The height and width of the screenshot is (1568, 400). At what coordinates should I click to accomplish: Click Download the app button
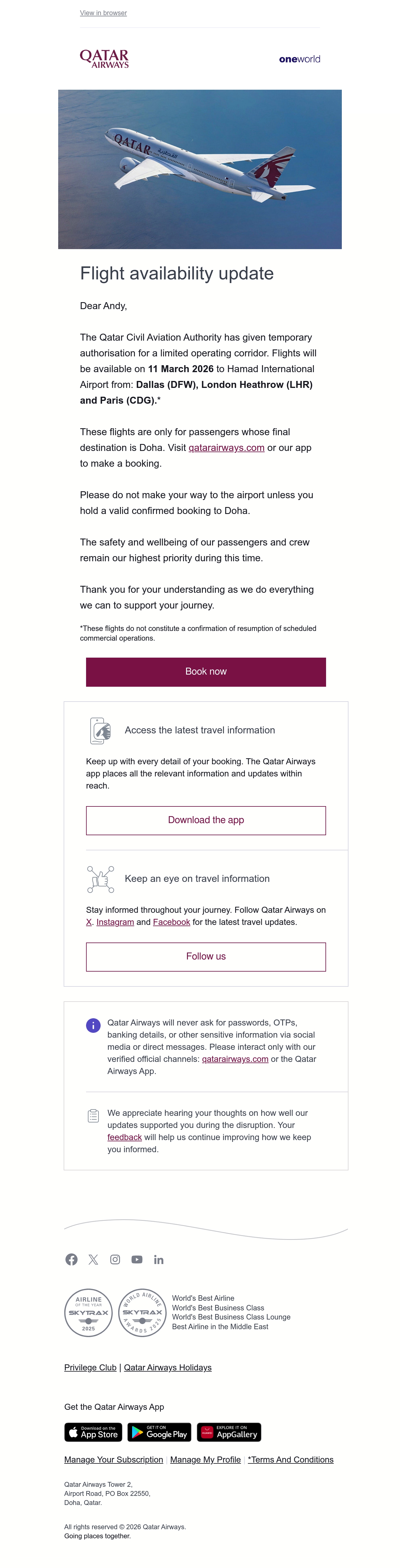pyautogui.click(x=206, y=820)
